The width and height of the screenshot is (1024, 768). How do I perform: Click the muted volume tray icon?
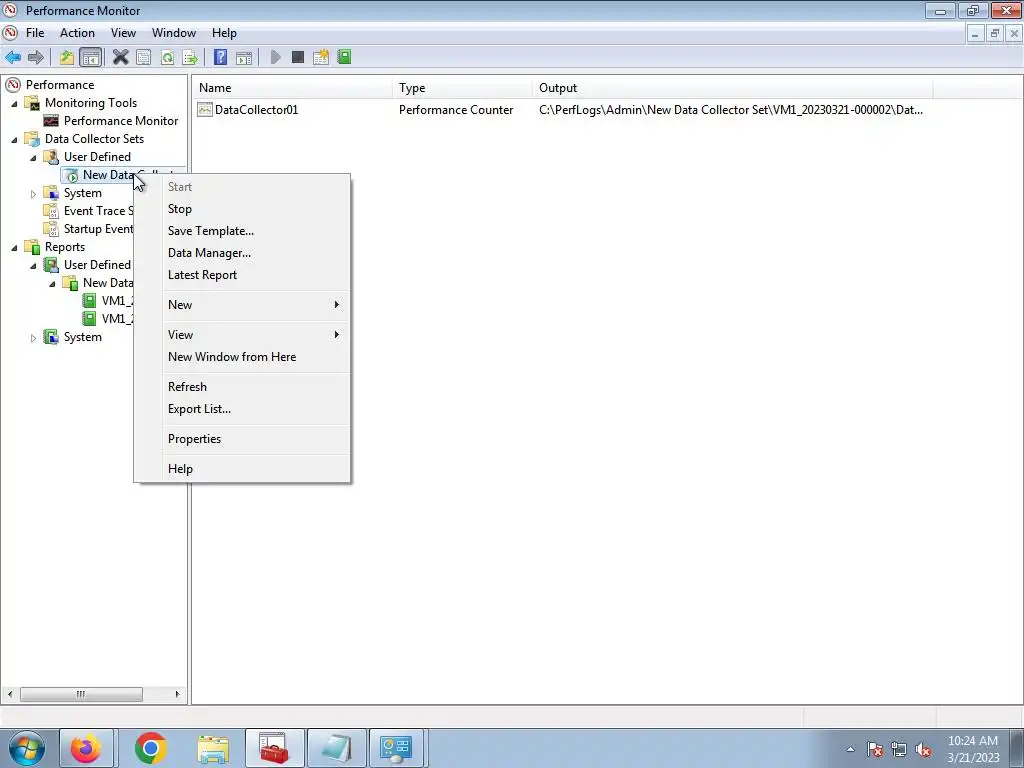923,750
